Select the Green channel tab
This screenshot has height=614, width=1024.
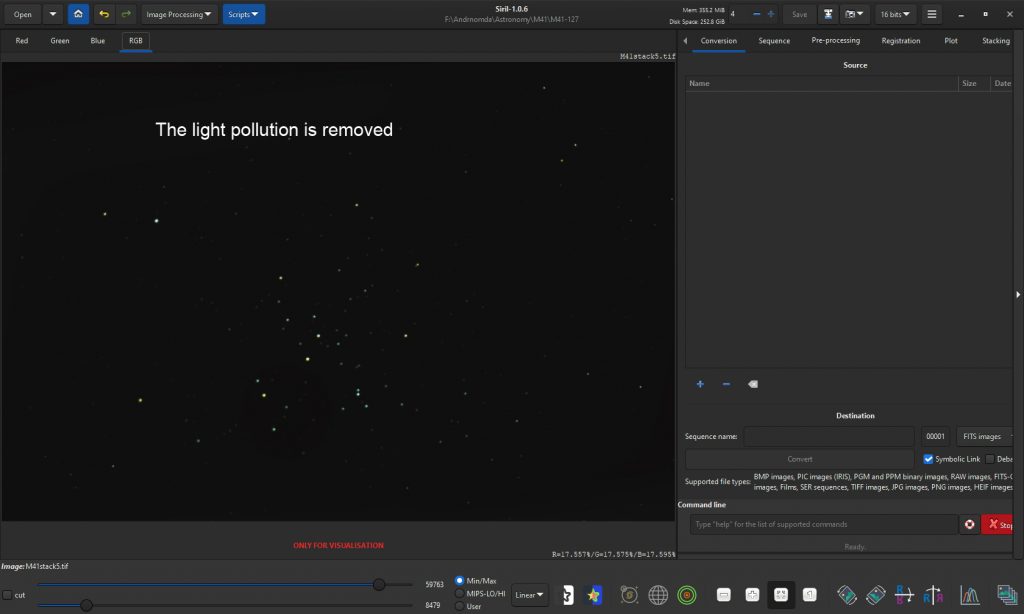(x=60, y=41)
